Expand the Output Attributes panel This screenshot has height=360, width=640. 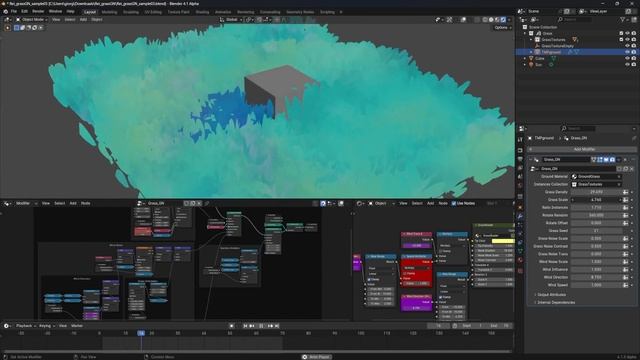551,295
